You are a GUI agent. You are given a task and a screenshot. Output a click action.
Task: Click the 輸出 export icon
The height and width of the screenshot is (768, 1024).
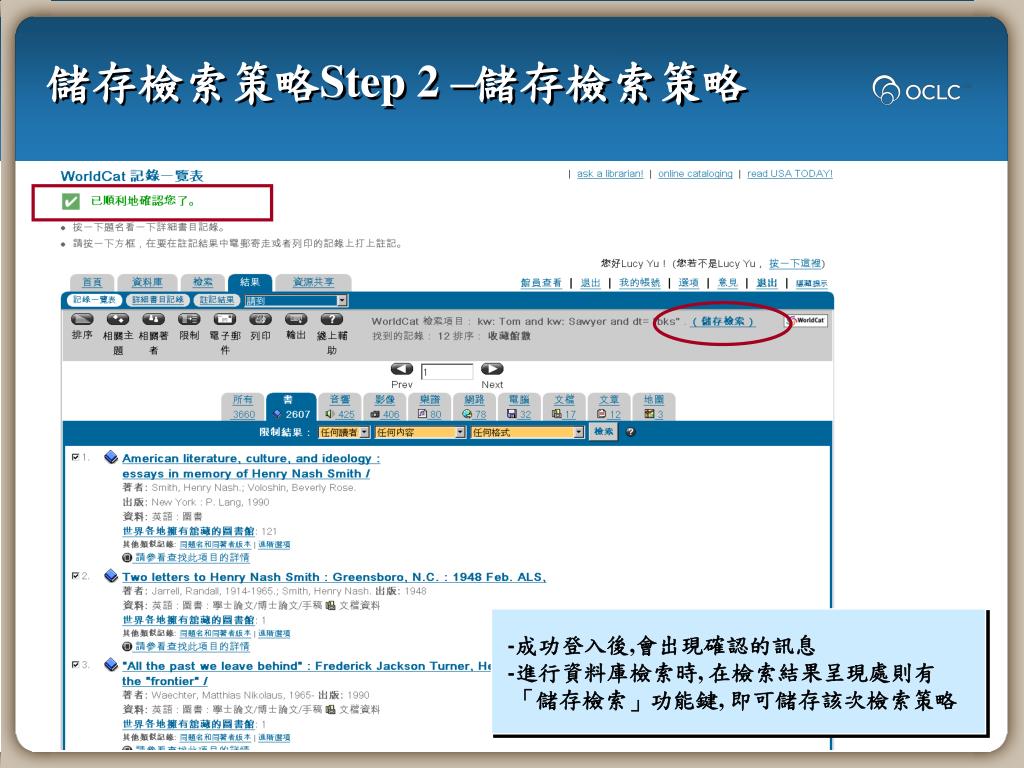(296, 319)
